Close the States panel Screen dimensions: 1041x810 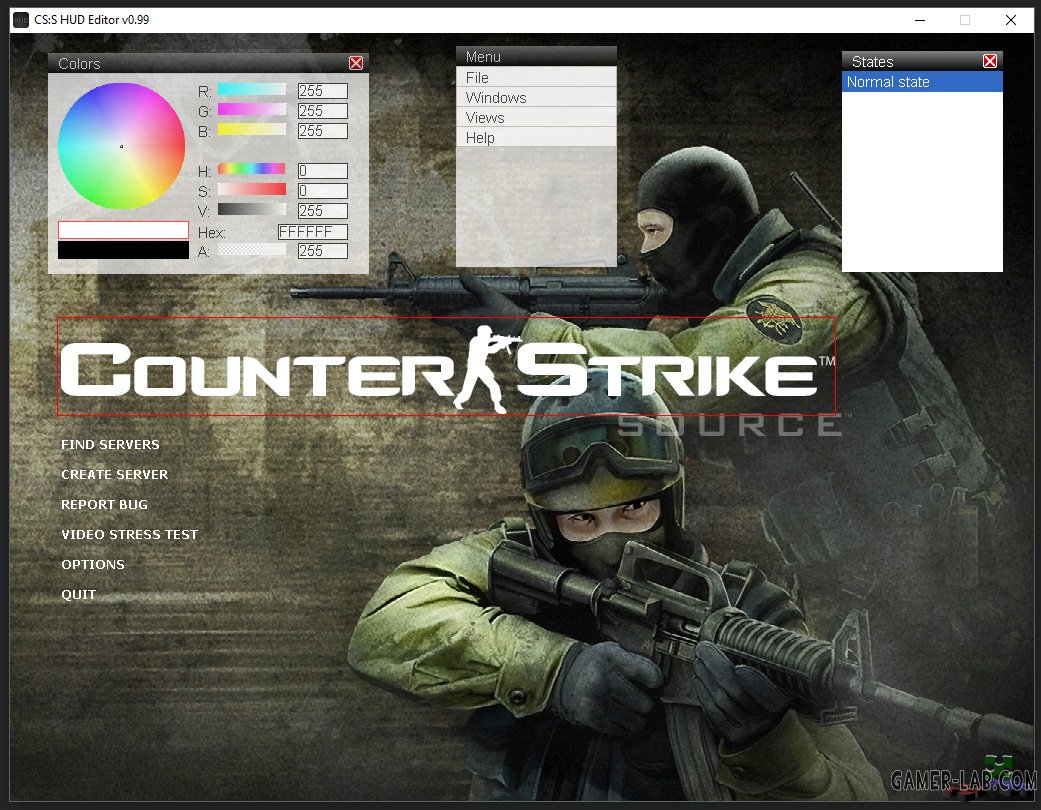pyautogui.click(x=990, y=61)
